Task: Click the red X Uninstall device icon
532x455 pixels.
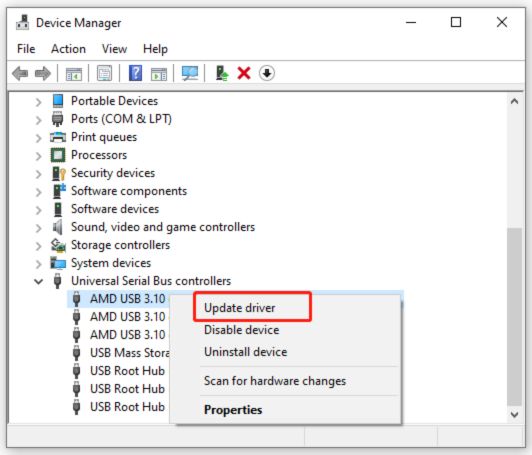Action: [x=244, y=73]
